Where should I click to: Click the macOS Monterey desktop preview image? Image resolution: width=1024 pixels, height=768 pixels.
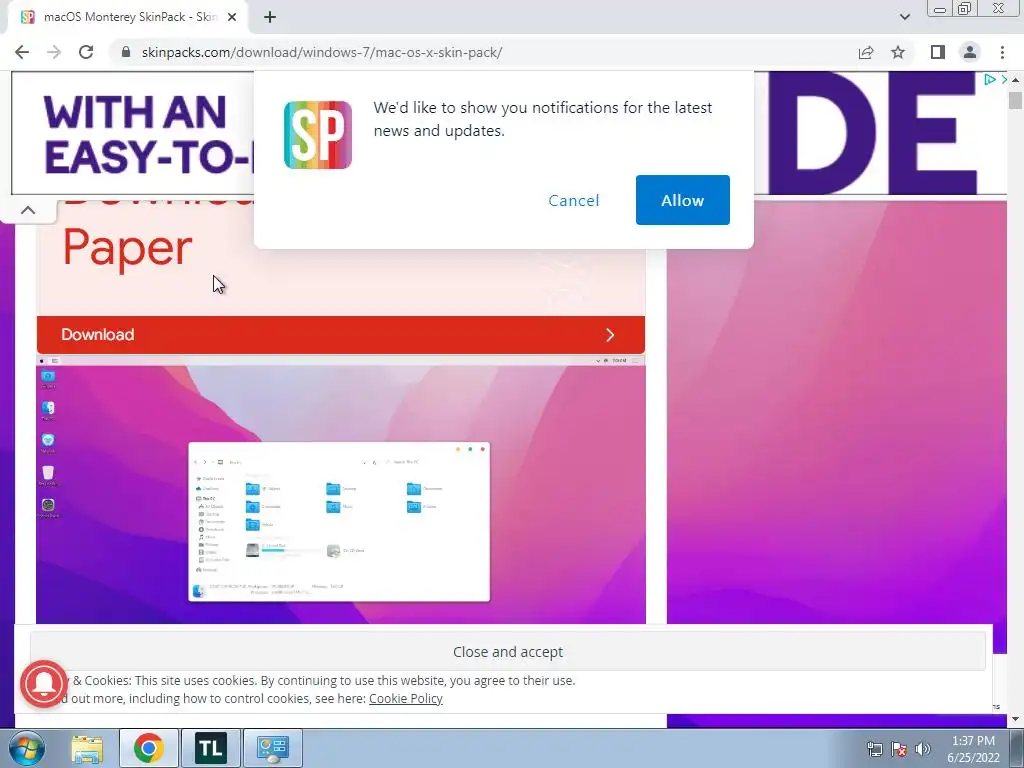340,490
